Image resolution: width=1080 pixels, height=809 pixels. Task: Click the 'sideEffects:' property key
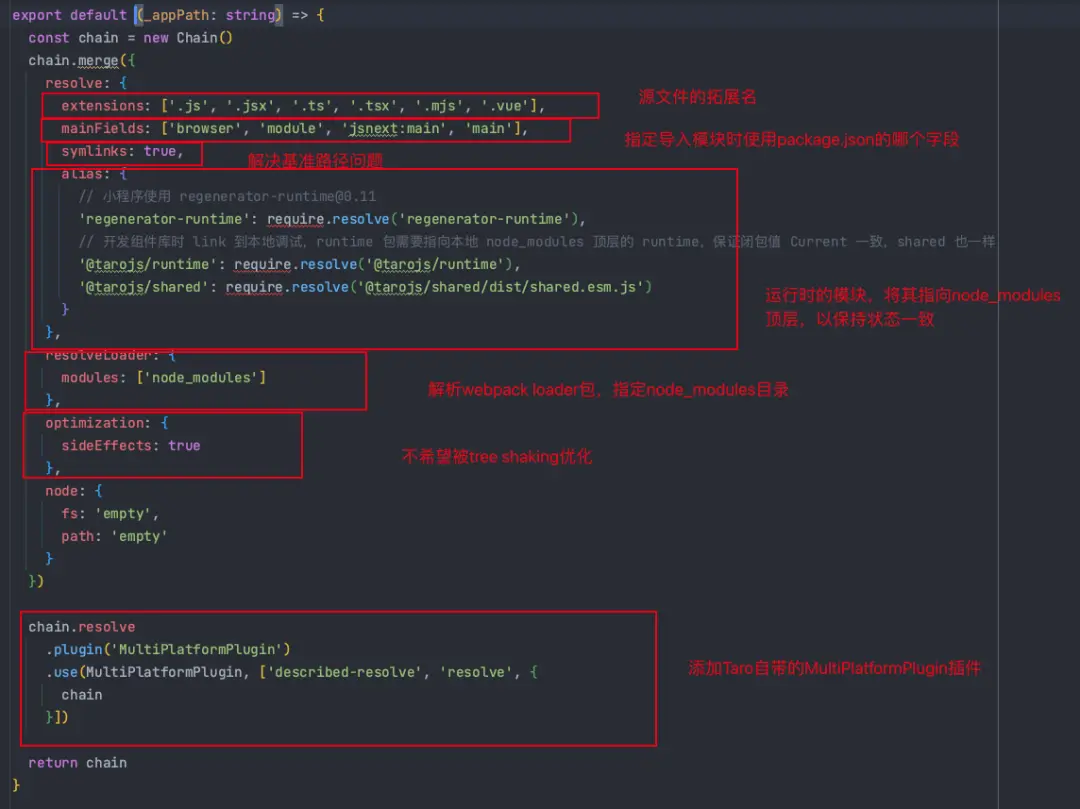pos(110,446)
